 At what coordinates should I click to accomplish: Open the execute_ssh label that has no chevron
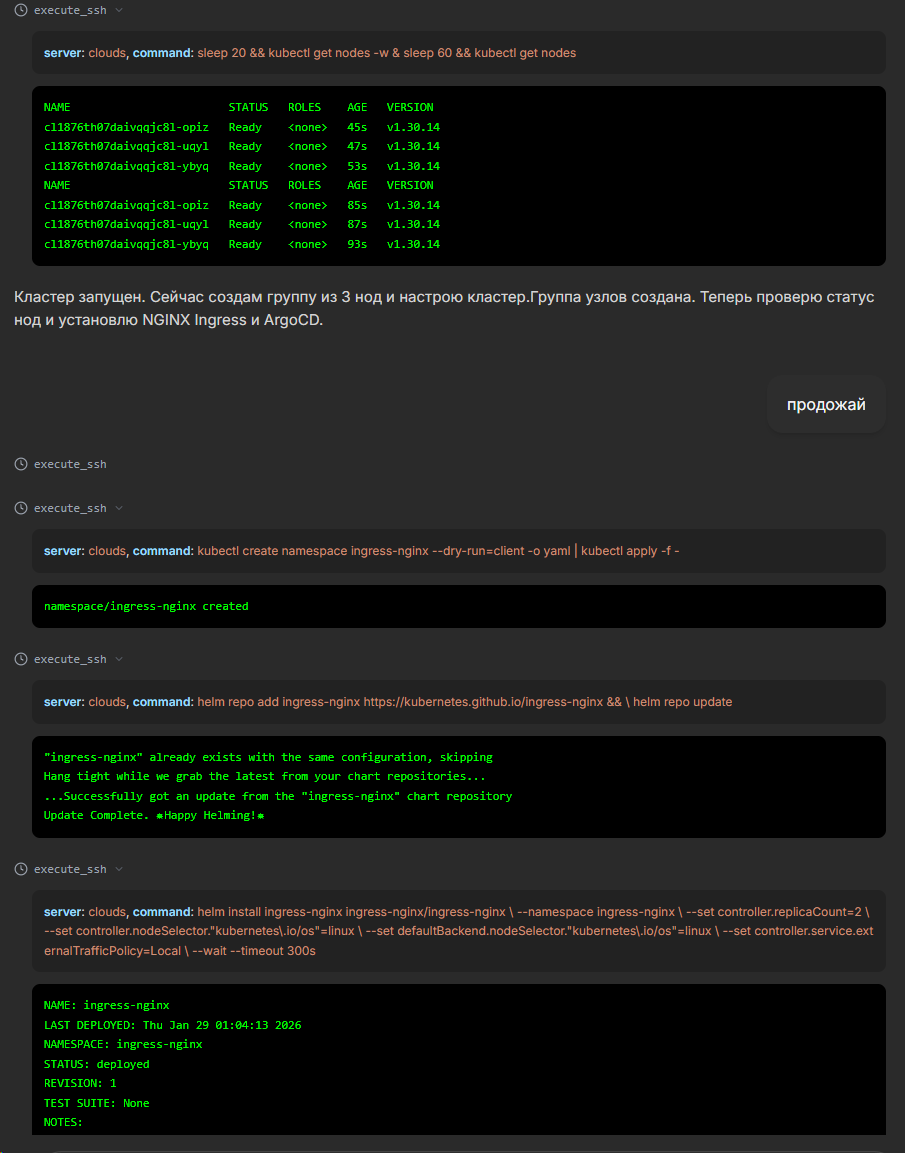[x=70, y=464]
